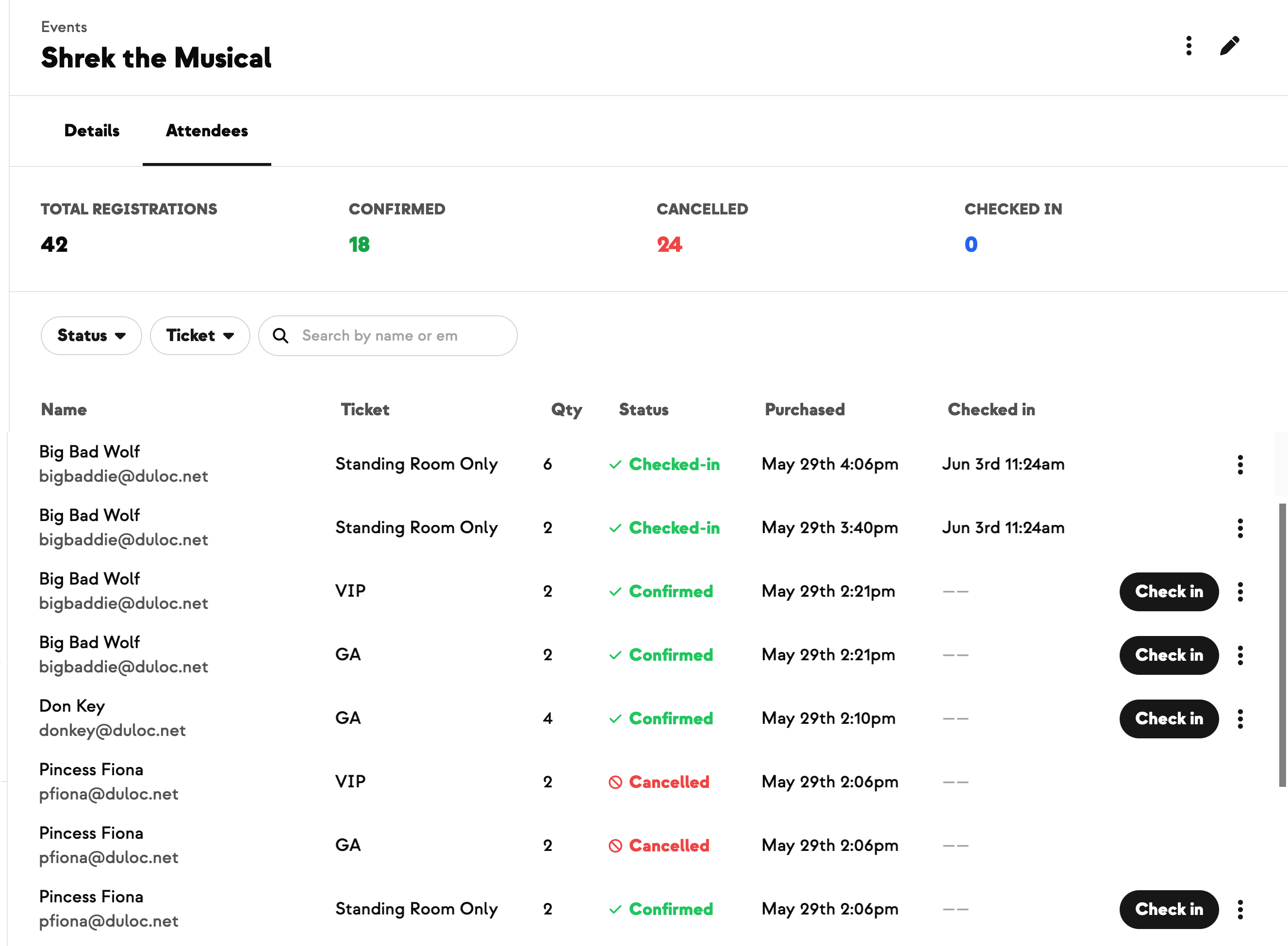The width and height of the screenshot is (1288, 946).
Task: Click the Ticket column header
Action: pos(365,409)
